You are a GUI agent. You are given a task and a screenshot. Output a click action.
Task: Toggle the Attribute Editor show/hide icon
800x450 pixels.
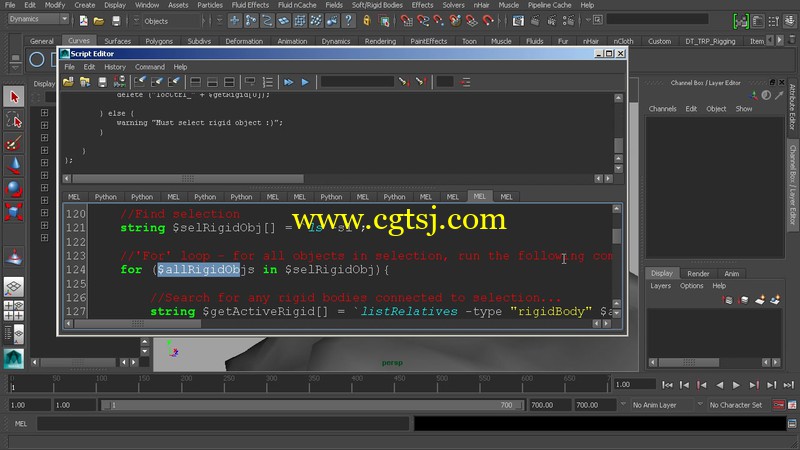pos(758,21)
